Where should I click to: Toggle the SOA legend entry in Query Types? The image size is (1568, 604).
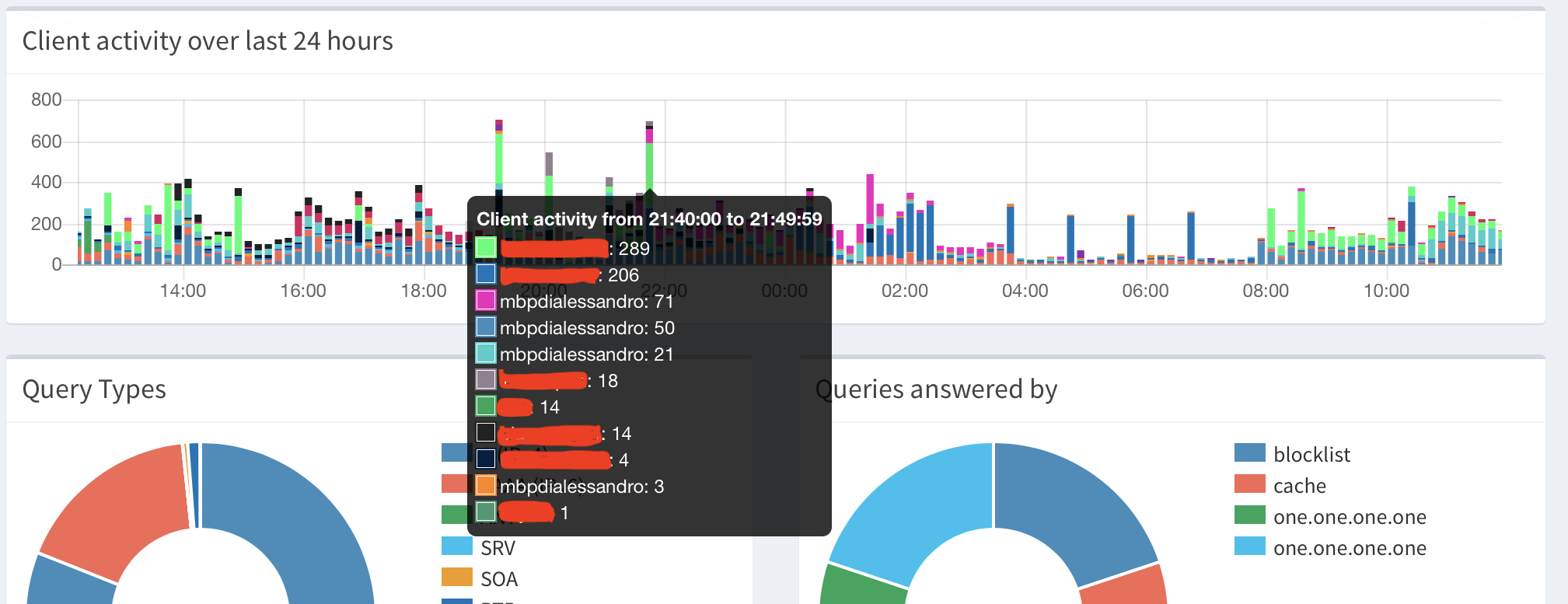point(480,578)
